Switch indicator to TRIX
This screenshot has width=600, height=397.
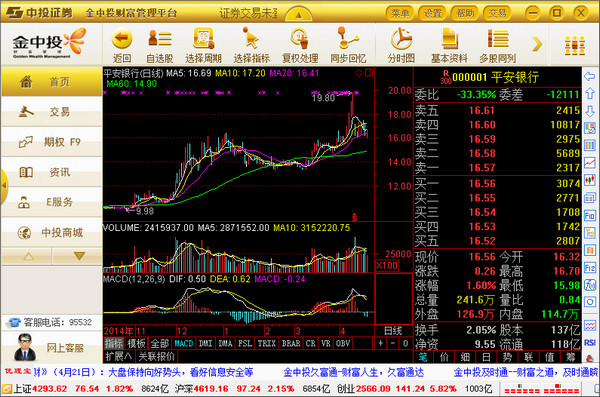[x=266, y=343]
